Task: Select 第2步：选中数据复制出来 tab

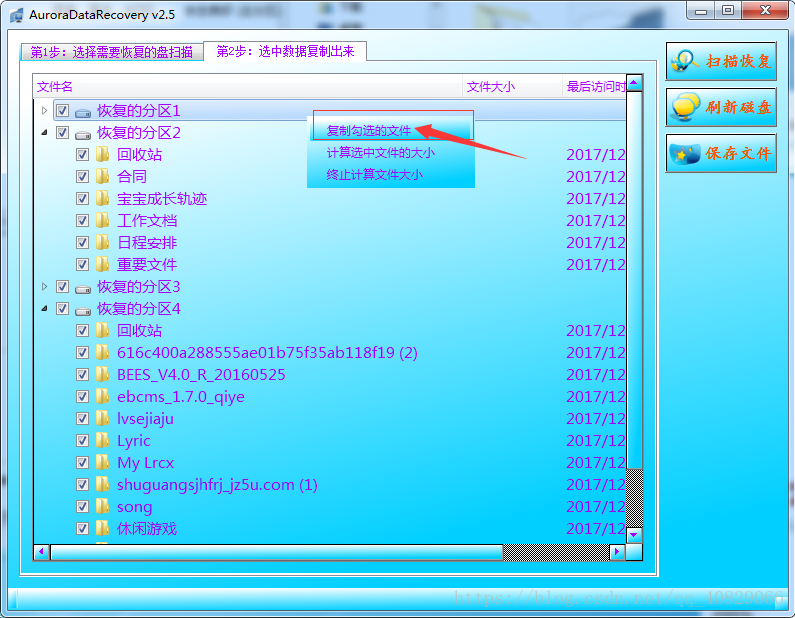Action: pyautogui.click(x=285, y=51)
